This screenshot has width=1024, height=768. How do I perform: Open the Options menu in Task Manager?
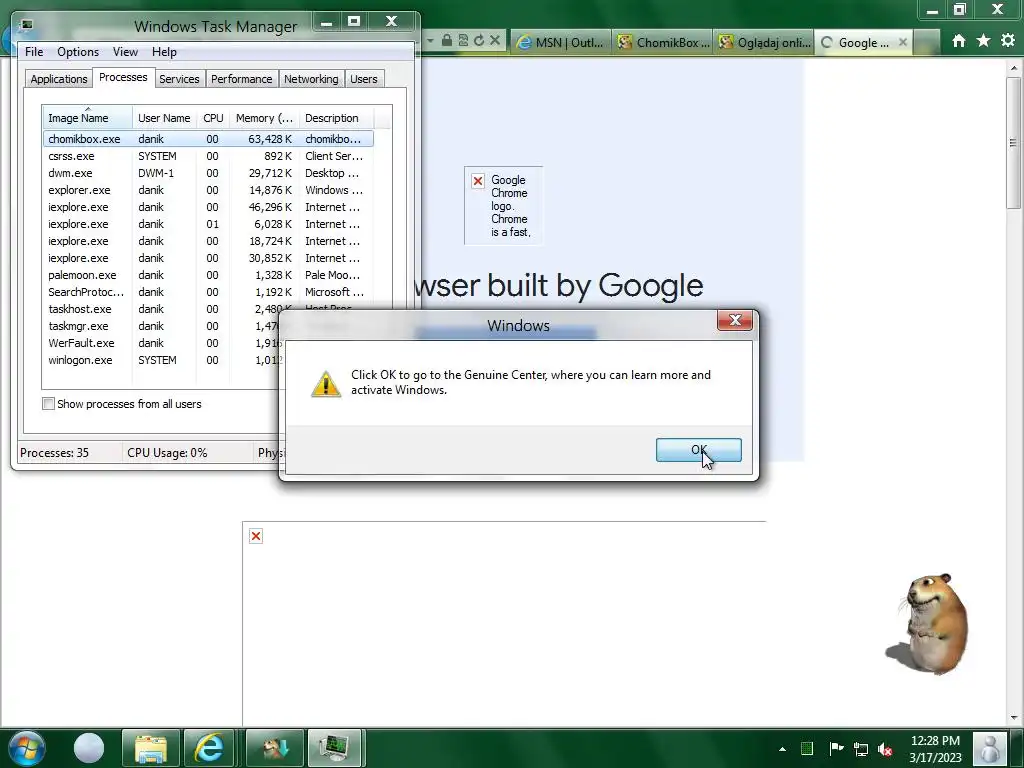78,52
